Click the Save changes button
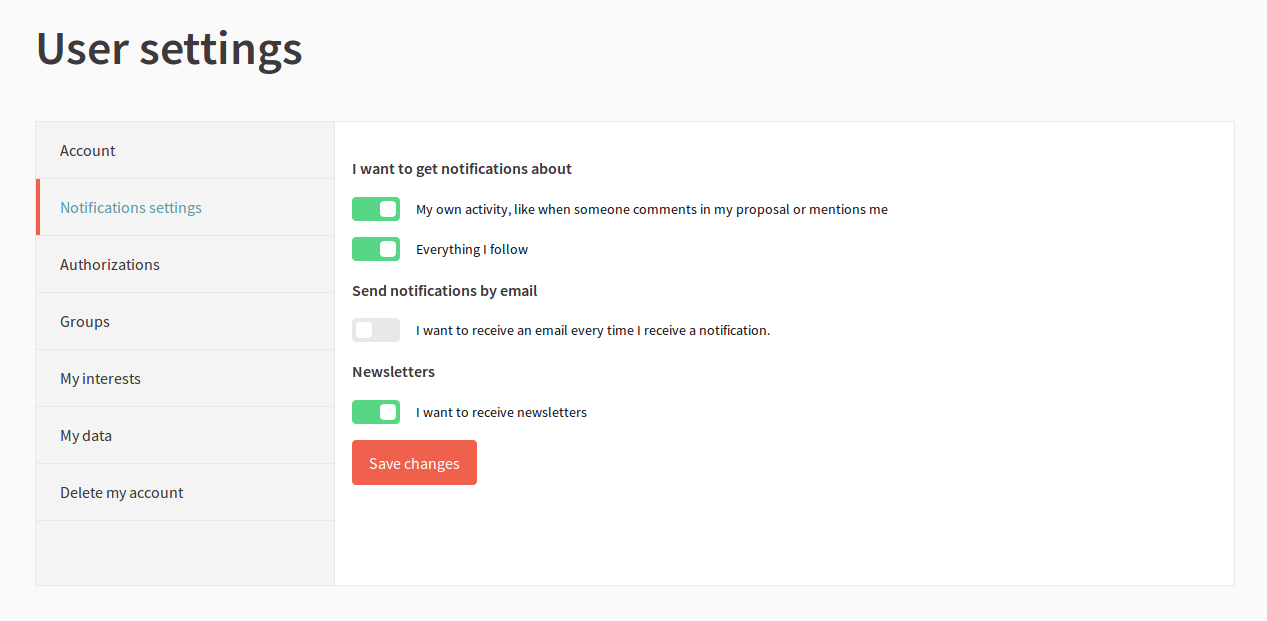Screen dimensions: 1267x621 [414, 463]
